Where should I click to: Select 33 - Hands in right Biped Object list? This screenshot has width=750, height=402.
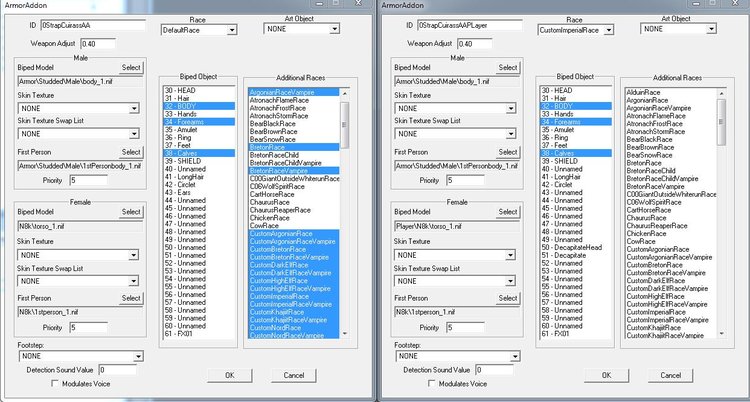576,114
